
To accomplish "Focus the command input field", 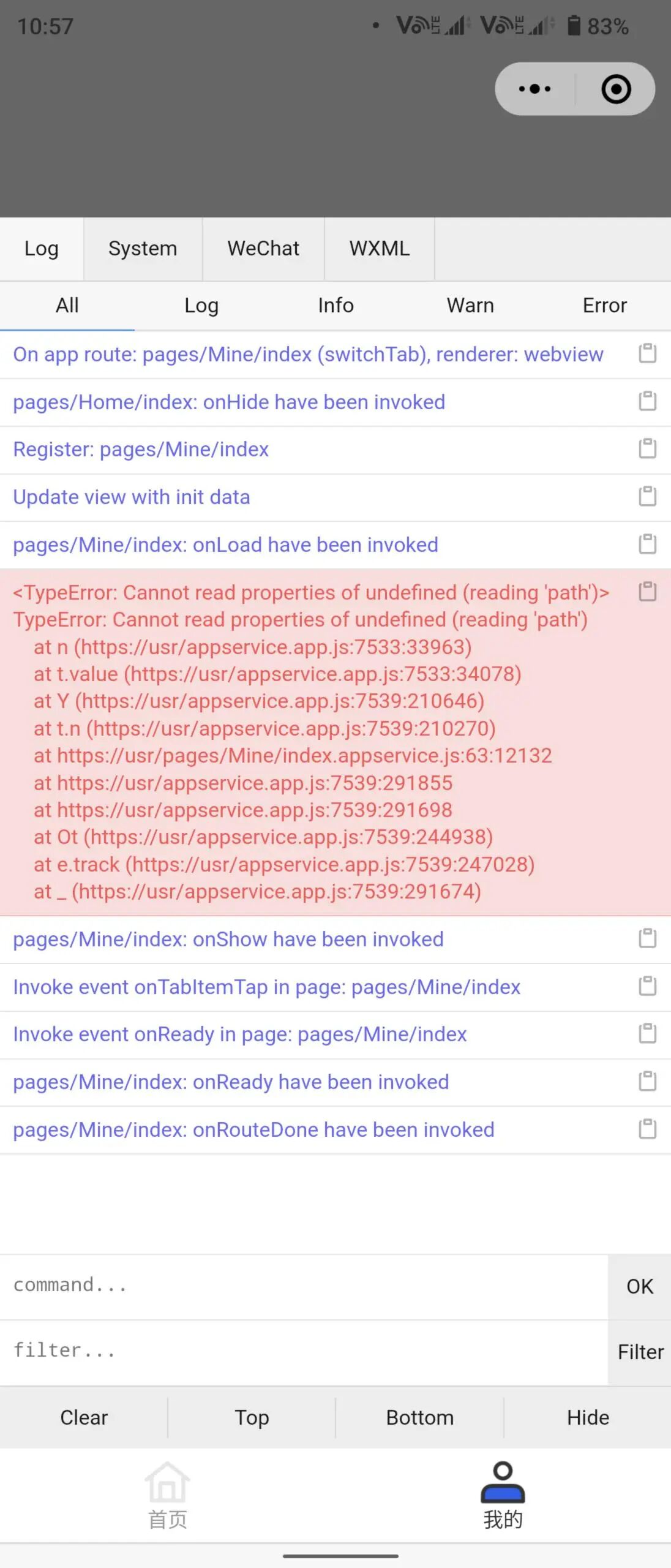I will (x=304, y=1285).
